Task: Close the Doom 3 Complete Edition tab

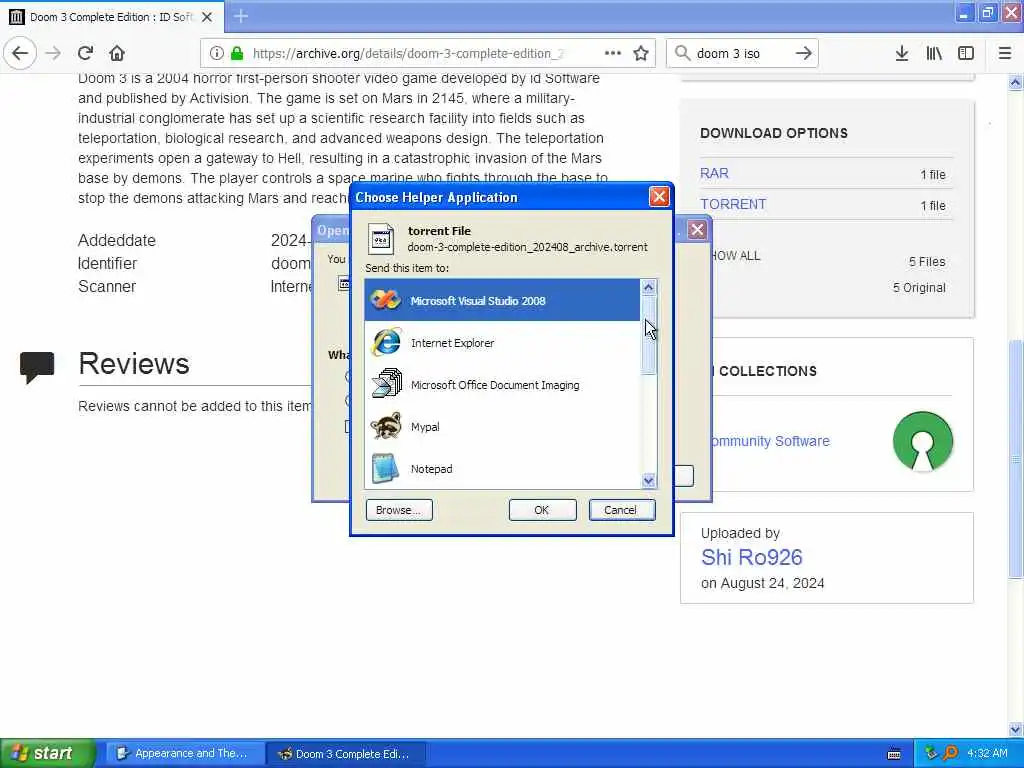Action: tap(207, 17)
